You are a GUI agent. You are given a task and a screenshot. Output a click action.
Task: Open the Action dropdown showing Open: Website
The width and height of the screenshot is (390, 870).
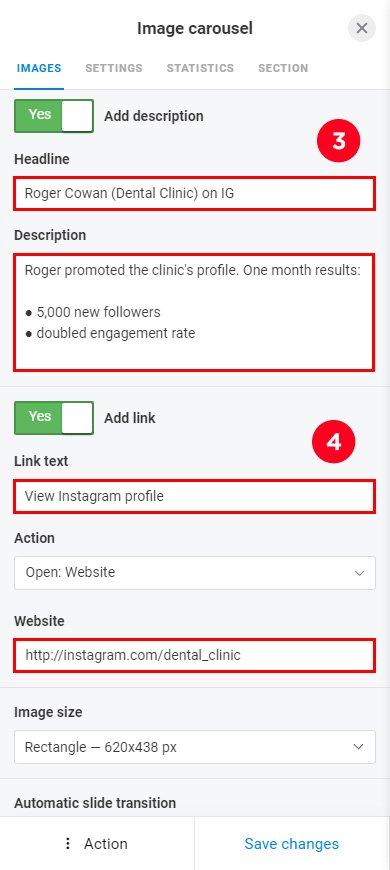click(195, 573)
